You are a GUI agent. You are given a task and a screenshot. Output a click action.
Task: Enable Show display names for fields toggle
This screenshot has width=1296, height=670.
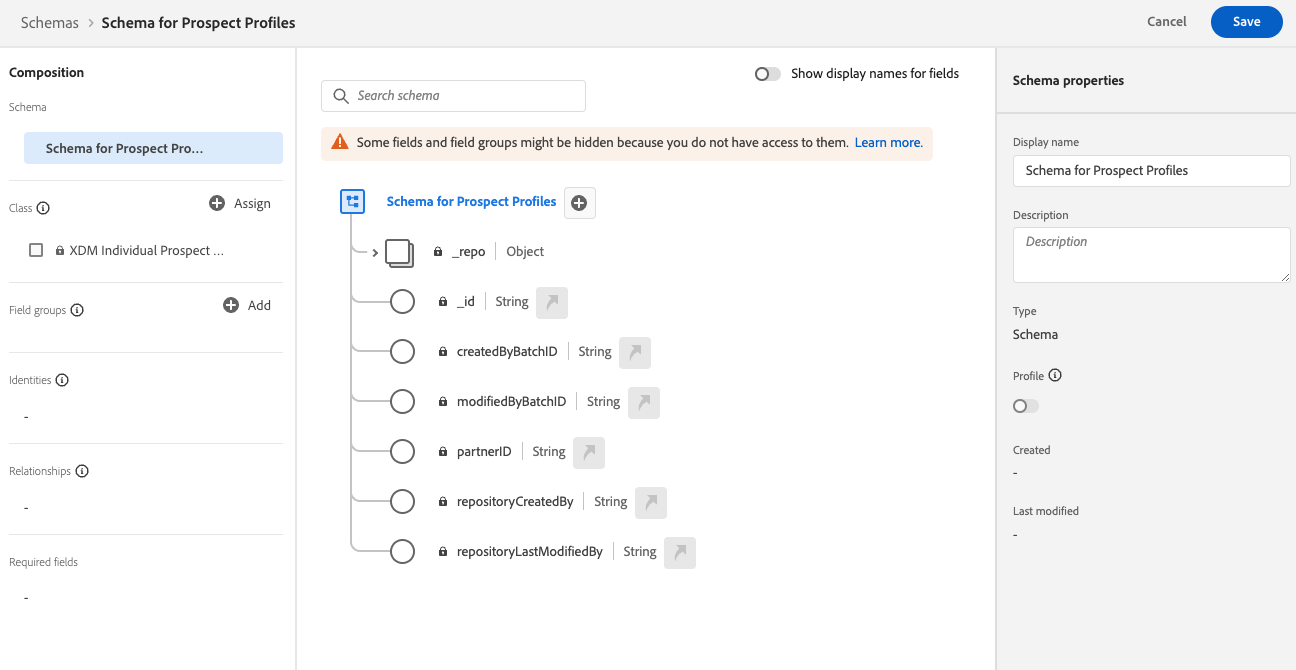(768, 74)
